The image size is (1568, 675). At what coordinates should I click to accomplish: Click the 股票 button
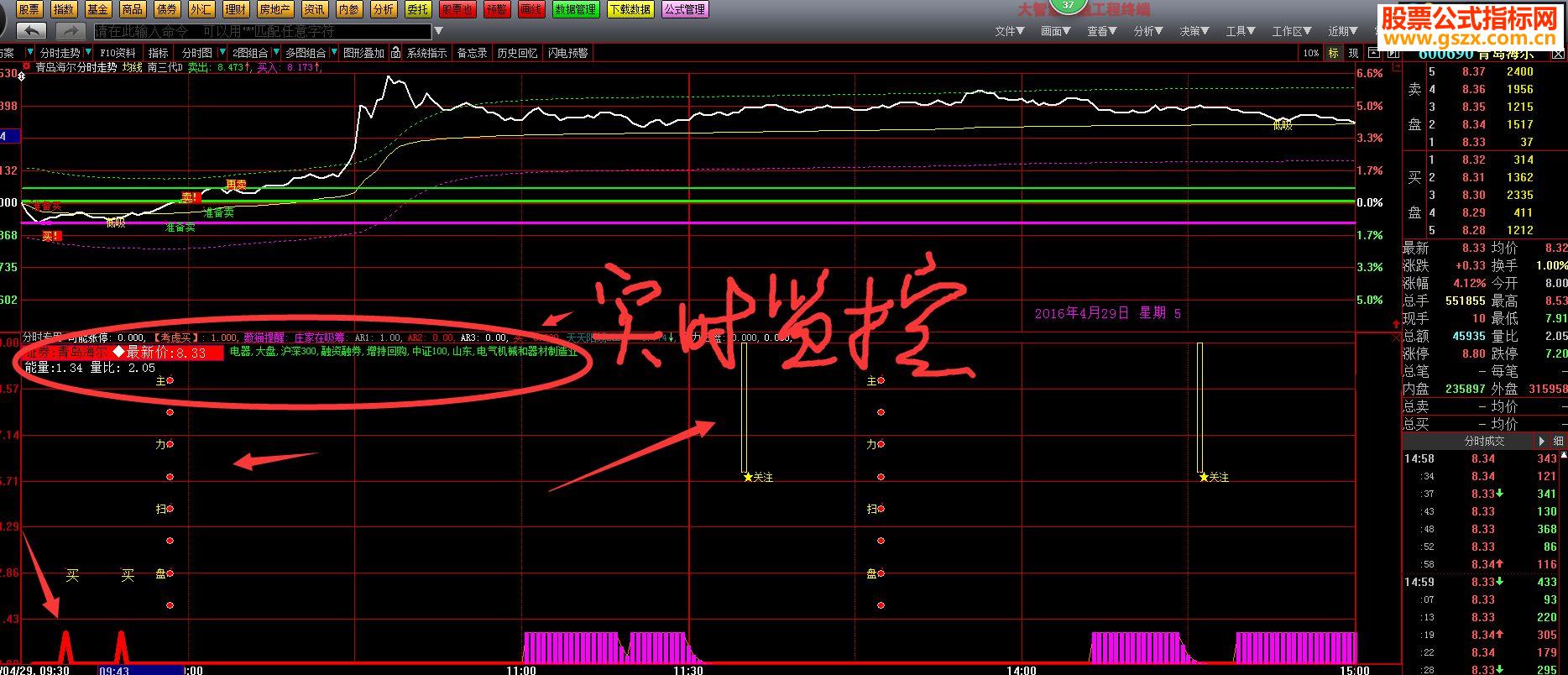(x=29, y=9)
